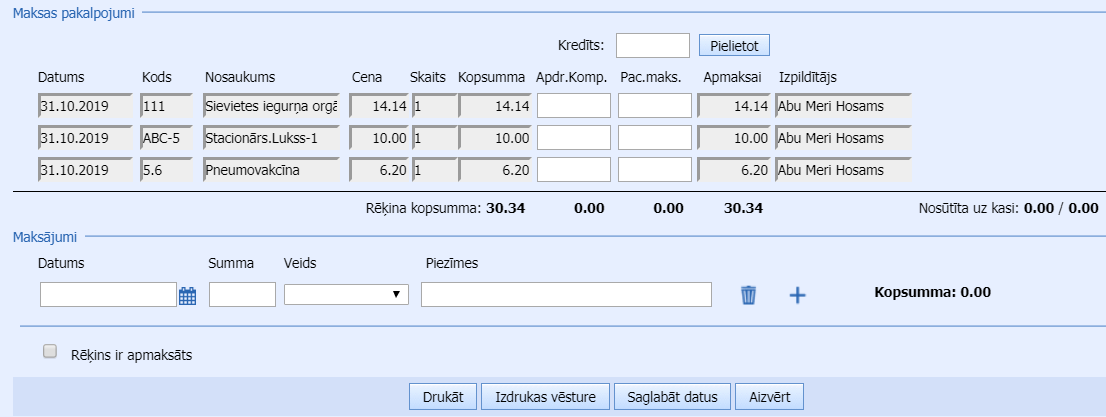Select Apdr.Komp. field in code 111 row
Screen dimensions: 1106x417
tap(573, 106)
